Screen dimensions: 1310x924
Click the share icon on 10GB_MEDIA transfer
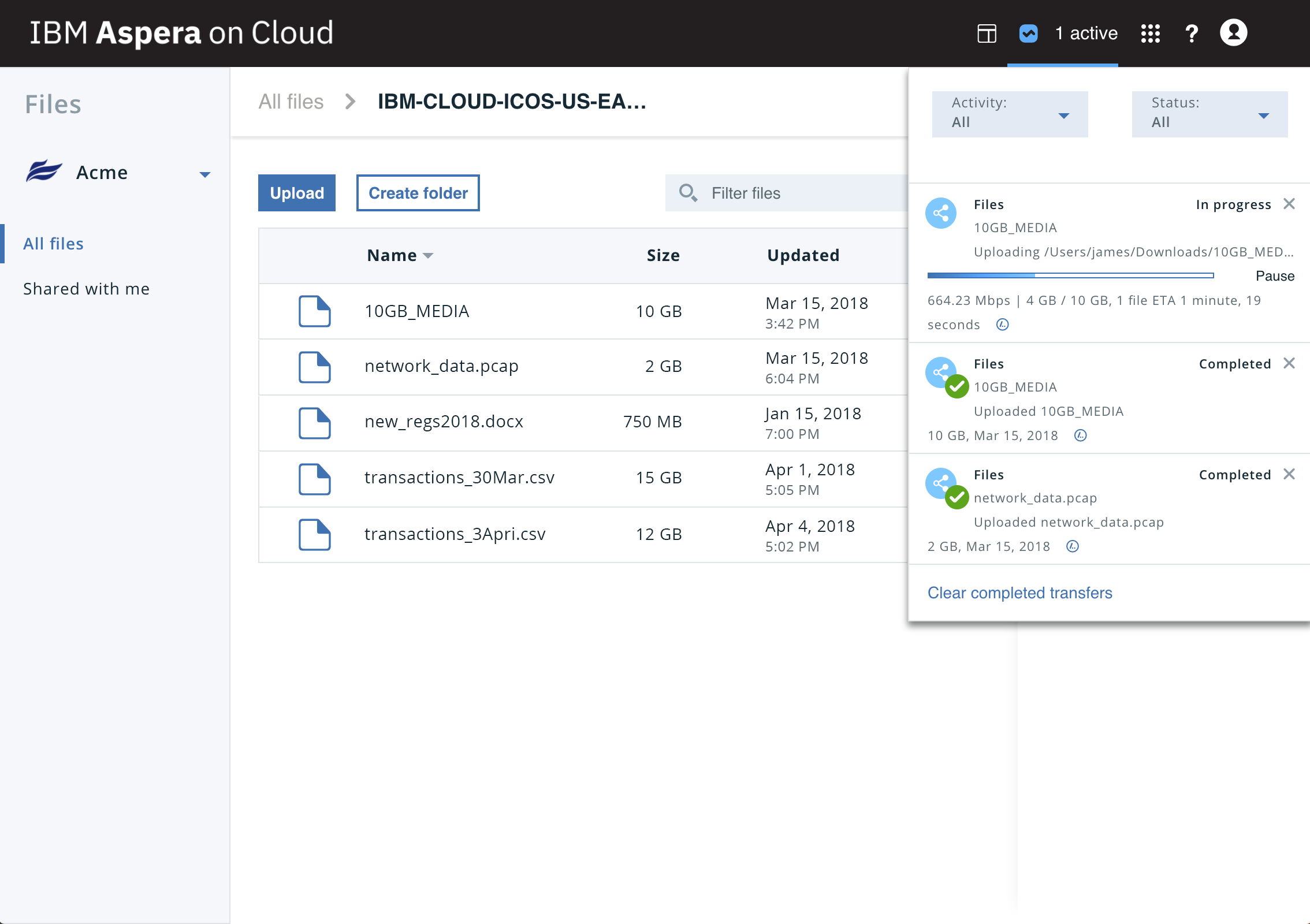tap(941, 213)
